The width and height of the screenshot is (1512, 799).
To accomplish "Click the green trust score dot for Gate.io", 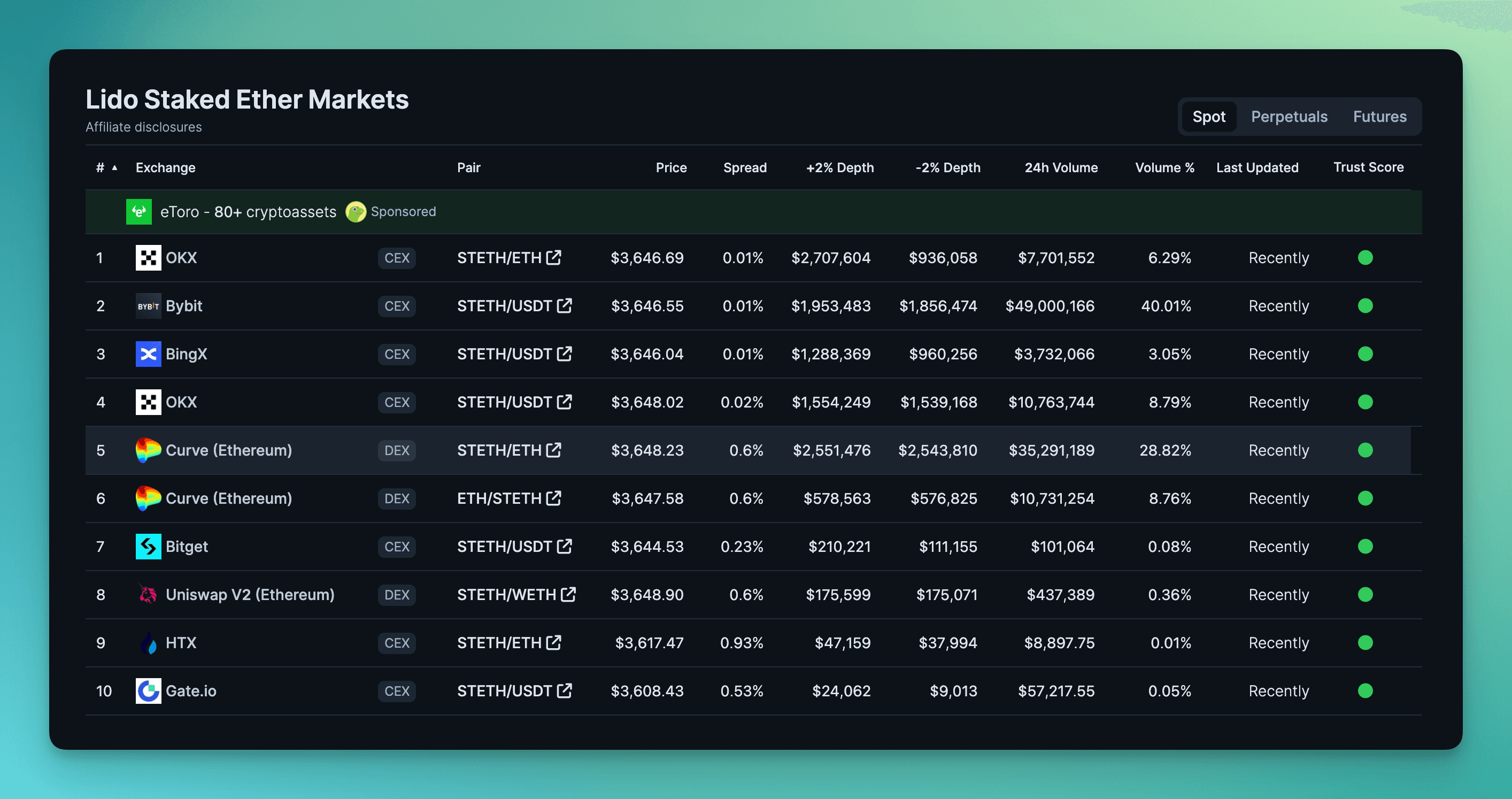I will 1366,691.
